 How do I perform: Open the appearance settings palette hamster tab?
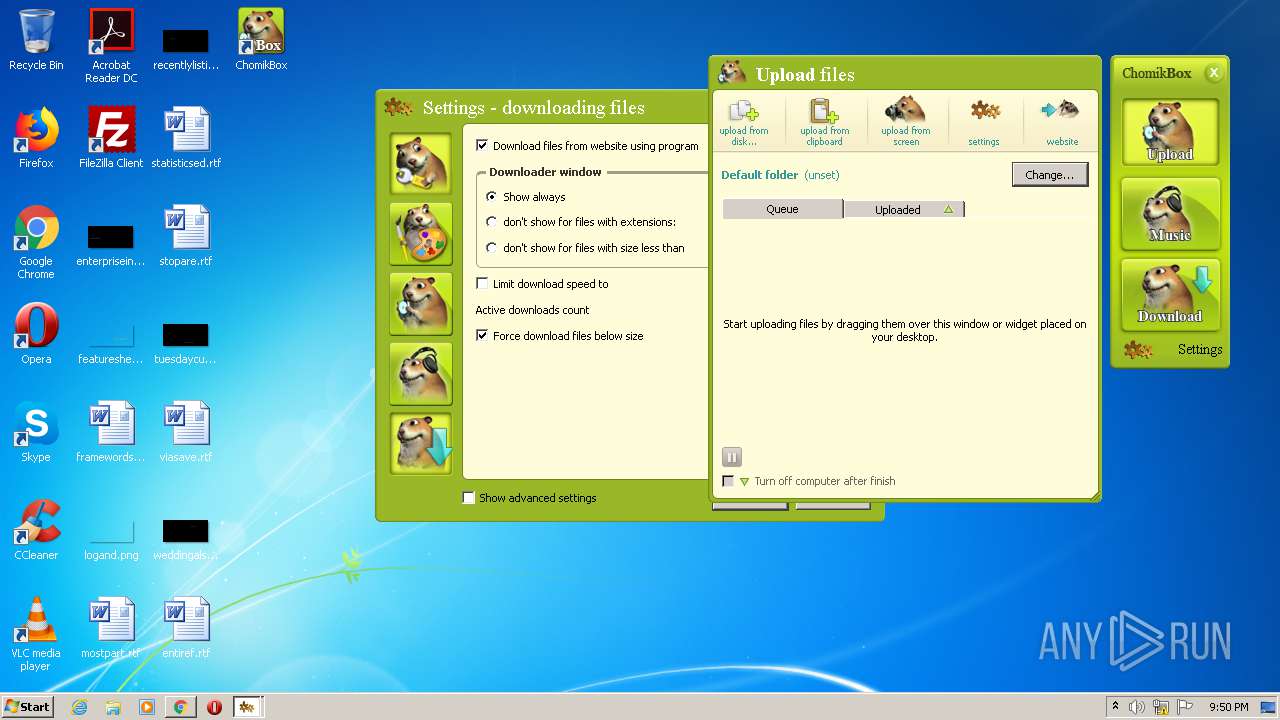click(x=421, y=233)
